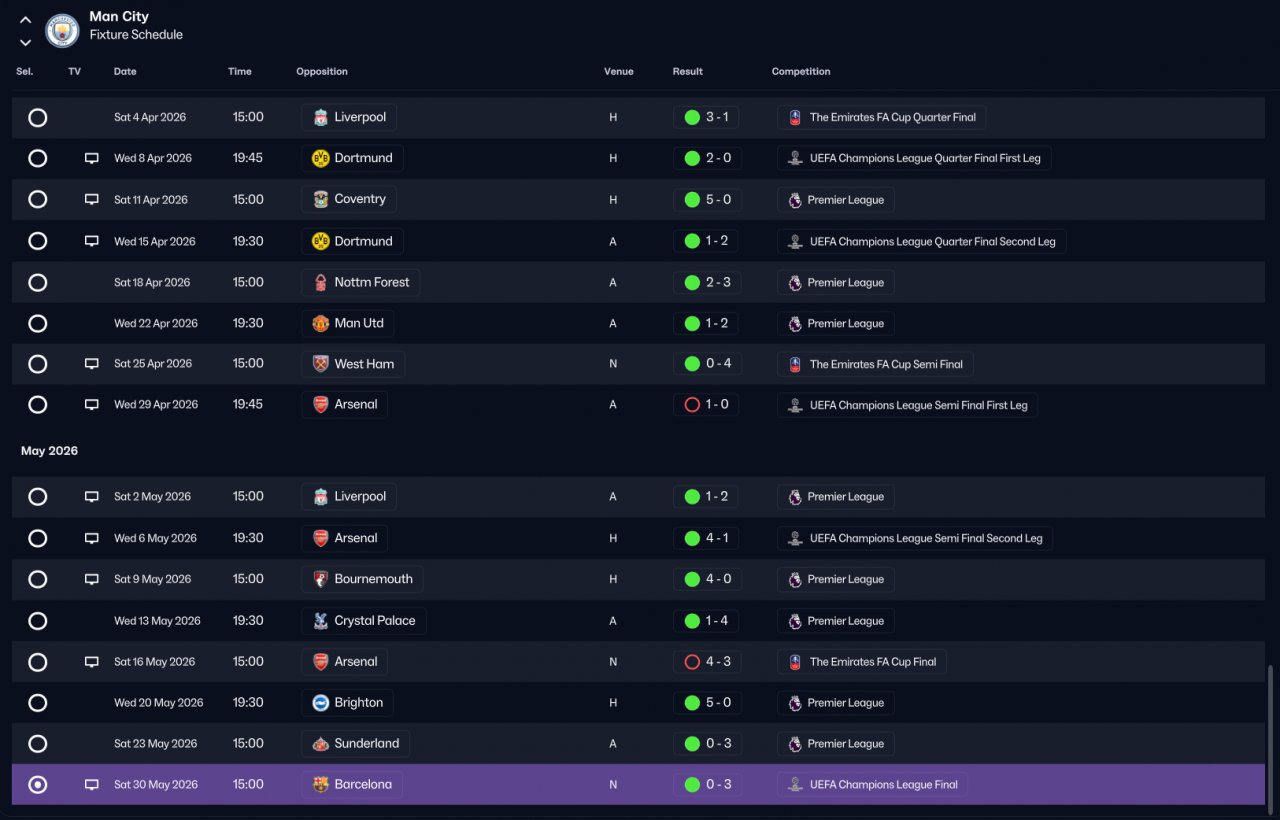Open the Crystal Palace opposition link
Image resolution: width=1280 pixels, height=820 pixels.
364,621
